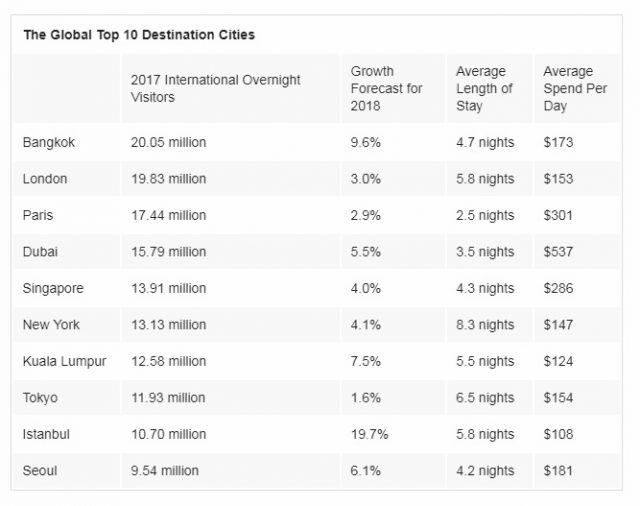The height and width of the screenshot is (506, 640).
Task: Select Kuala Lumpur's 7.5% growth cell
Action: [366, 361]
